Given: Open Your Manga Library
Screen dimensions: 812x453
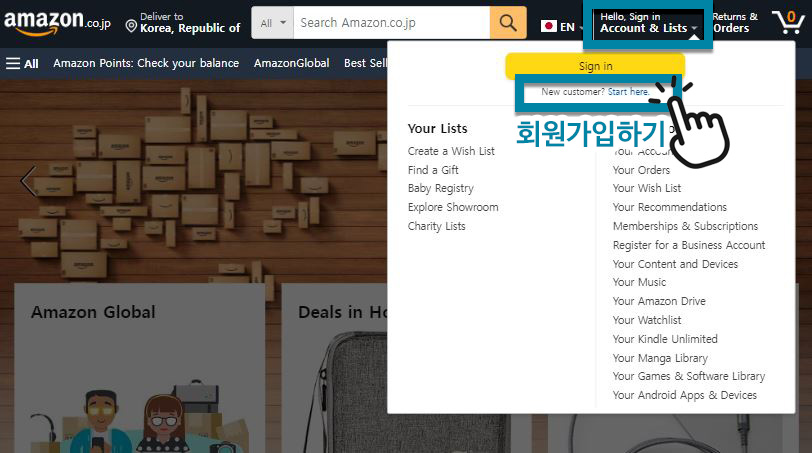Looking at the screenshot, I should point(660,358).
